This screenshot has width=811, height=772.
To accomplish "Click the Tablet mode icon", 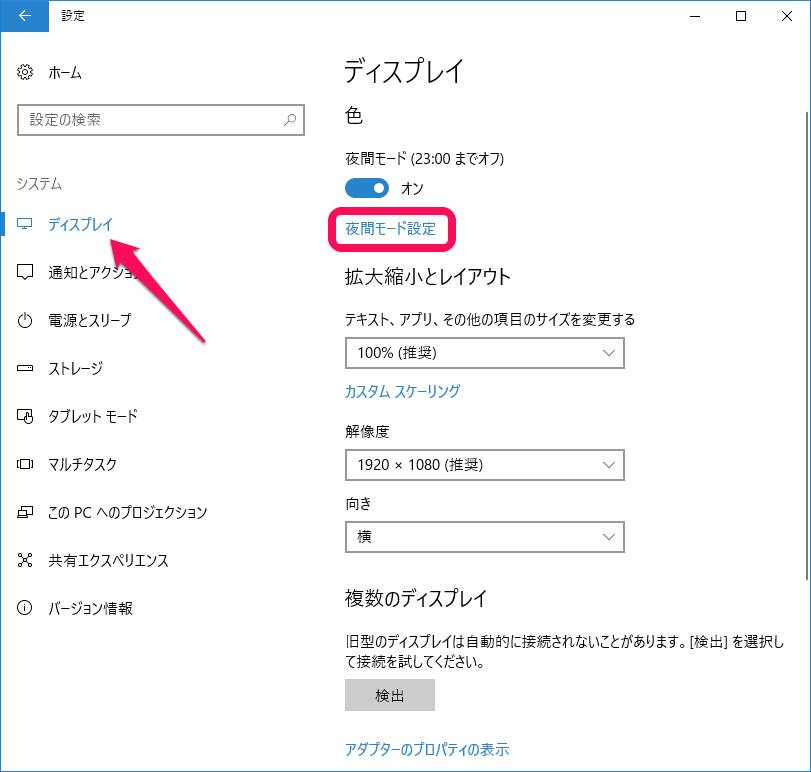I will 25,416.
